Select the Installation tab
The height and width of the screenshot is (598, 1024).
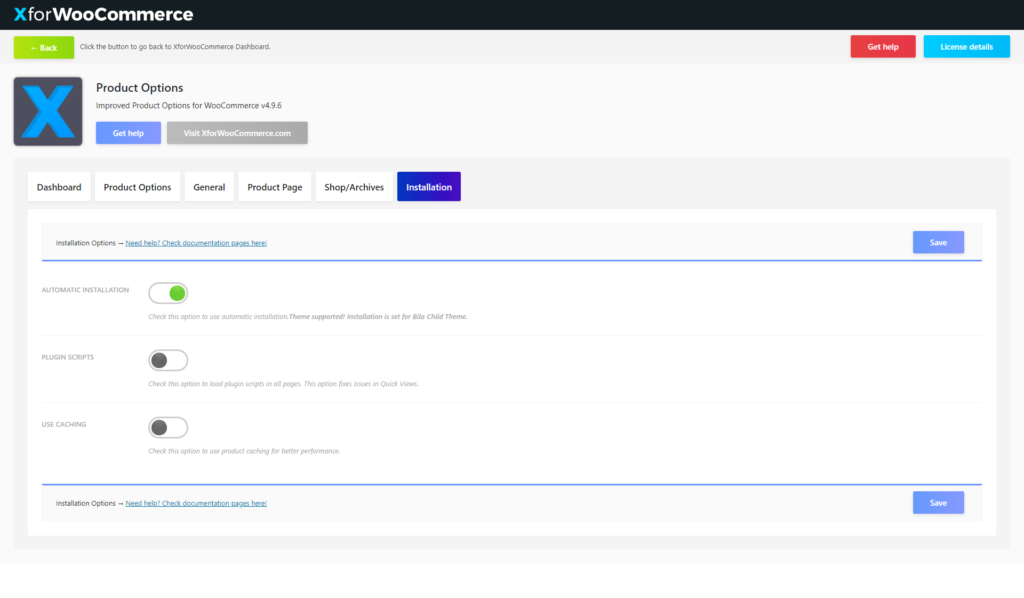(428, 187)
